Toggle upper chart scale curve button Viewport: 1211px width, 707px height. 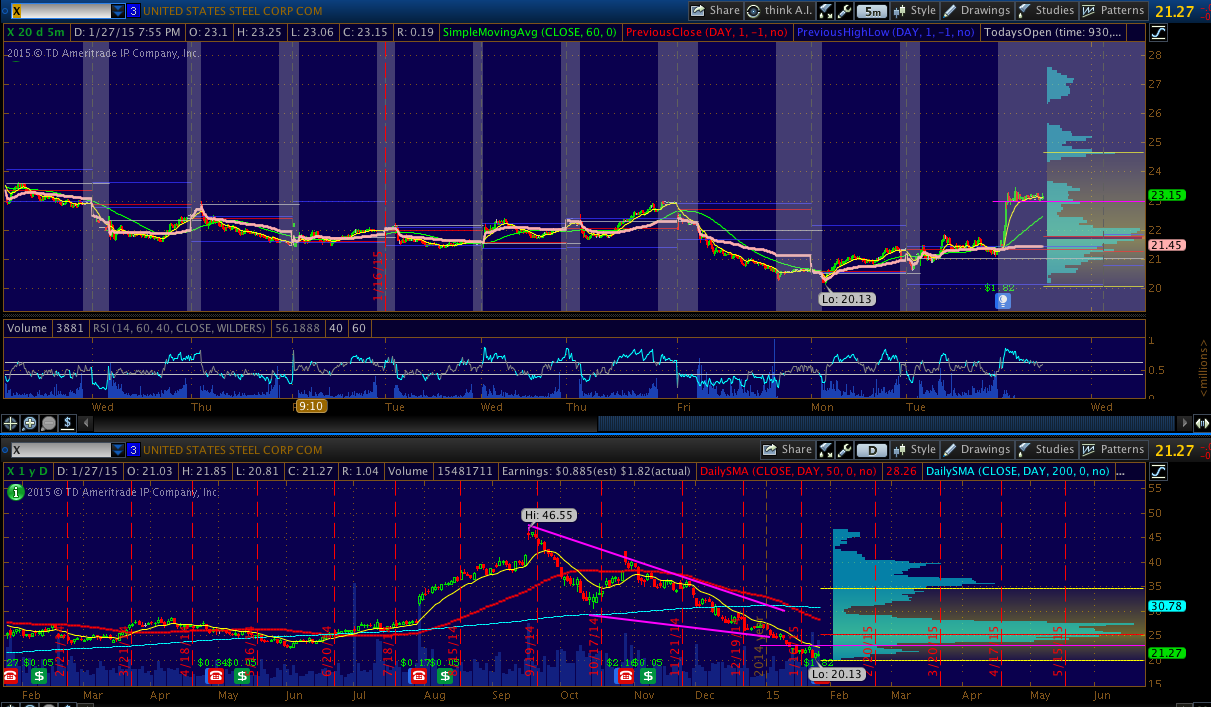pyautogui.click(x=1158, y=32)
